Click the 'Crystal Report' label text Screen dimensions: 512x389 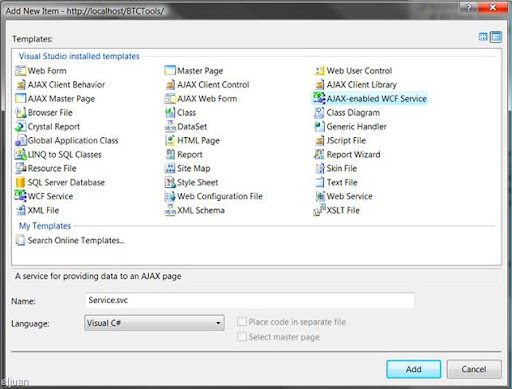point(54,127)
